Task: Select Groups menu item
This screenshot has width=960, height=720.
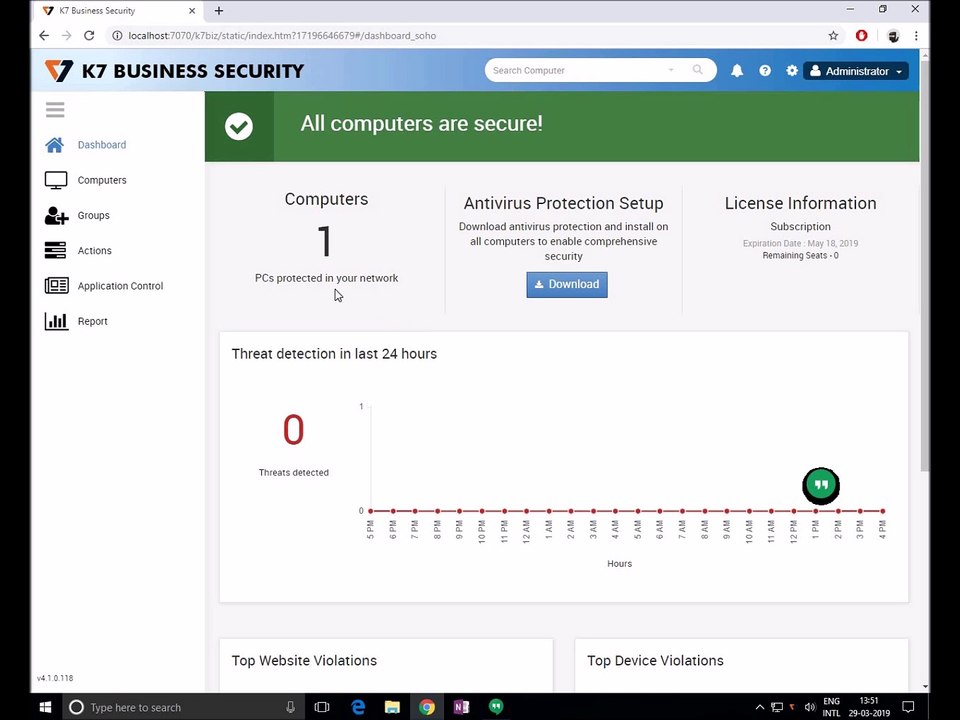Action: click(94, 216)
